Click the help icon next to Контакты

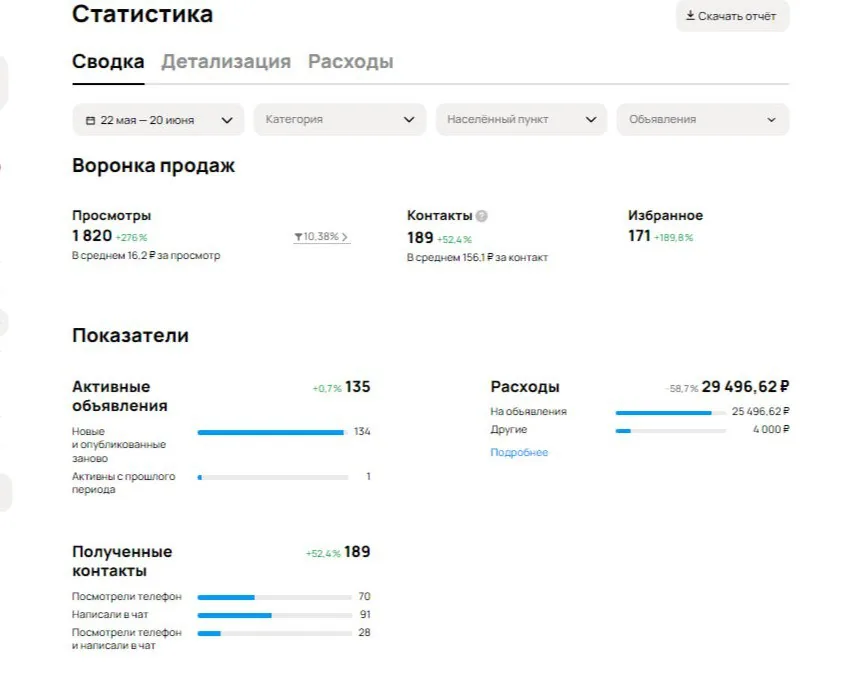point(482,216)
